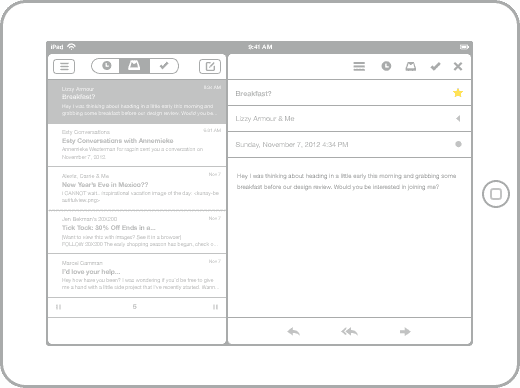Open the Lizzy Armour Breakfast? email
This screenshot has width=520, height=388.
(137, 102)
